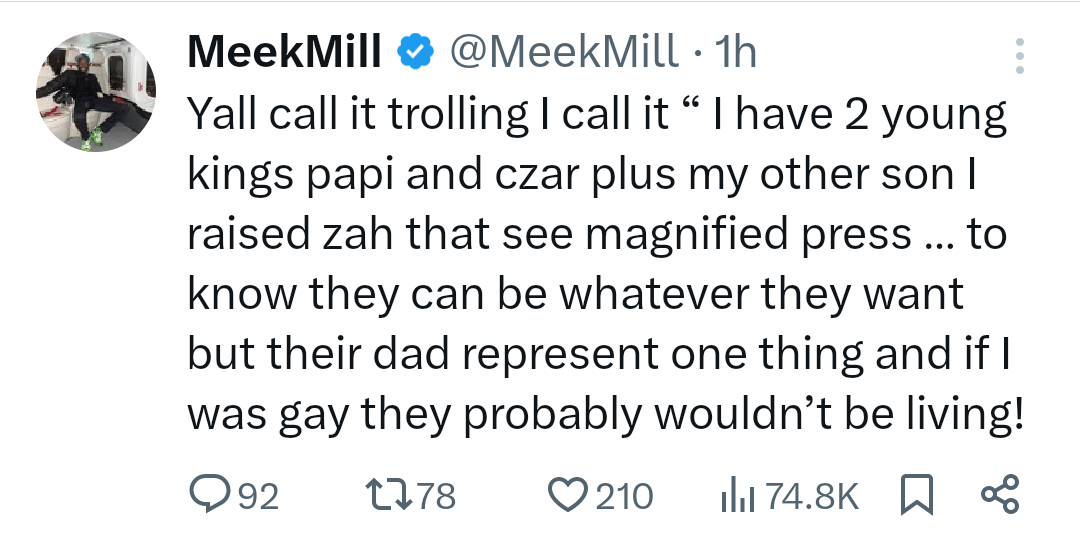Open the three-dot more options menu
Screen dimensions: 1080x535
tap(1019, 57)
